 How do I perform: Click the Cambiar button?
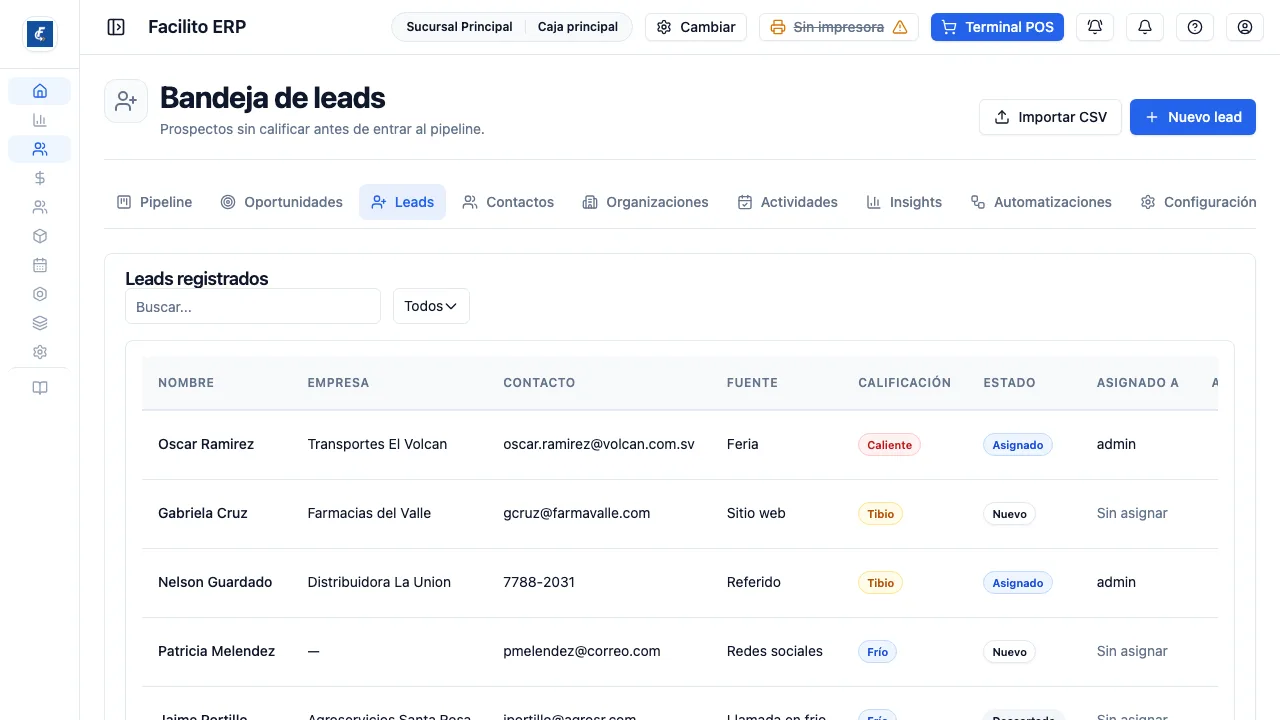[x=696, y=27]
